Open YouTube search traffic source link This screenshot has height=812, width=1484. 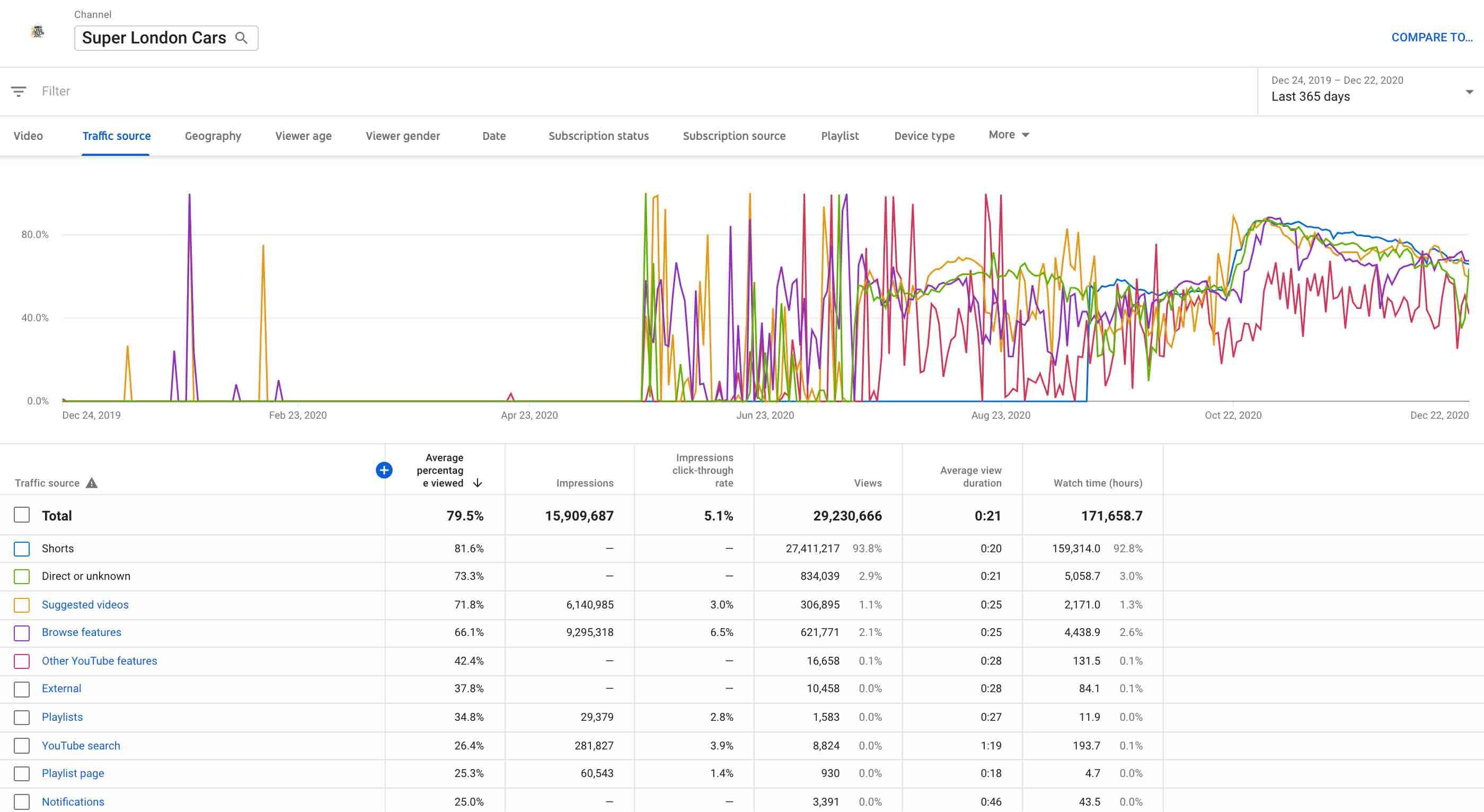point(81,745)
